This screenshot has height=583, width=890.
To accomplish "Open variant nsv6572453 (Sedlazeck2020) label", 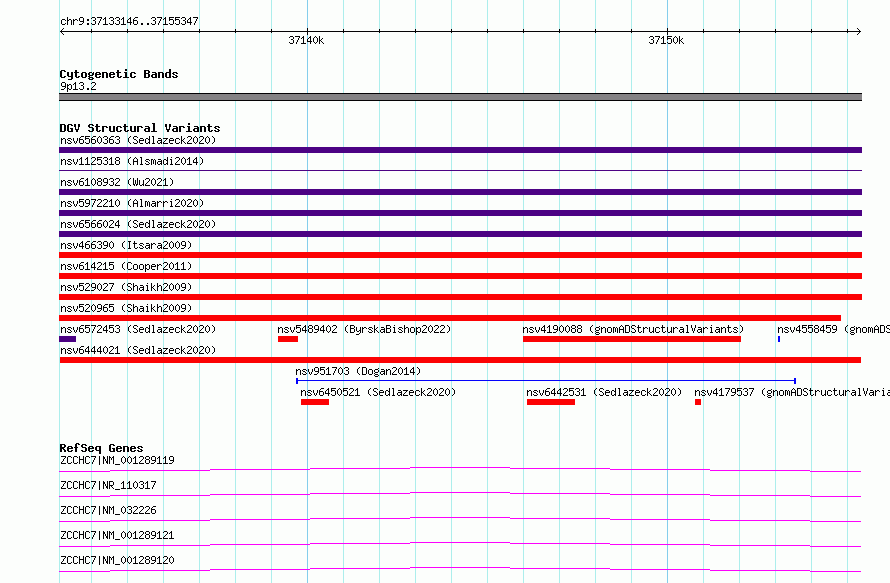I will click(138, 329).
